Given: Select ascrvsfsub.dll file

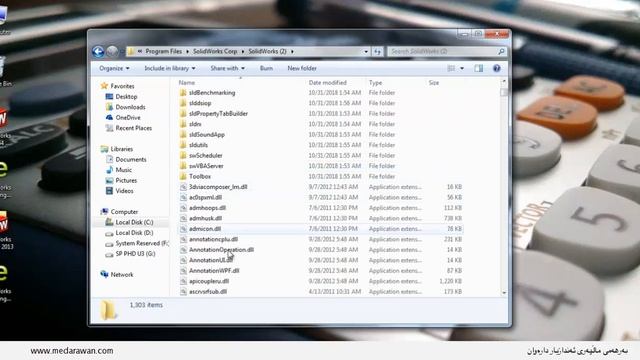Looking at the screenshot, I should (208, 292).
